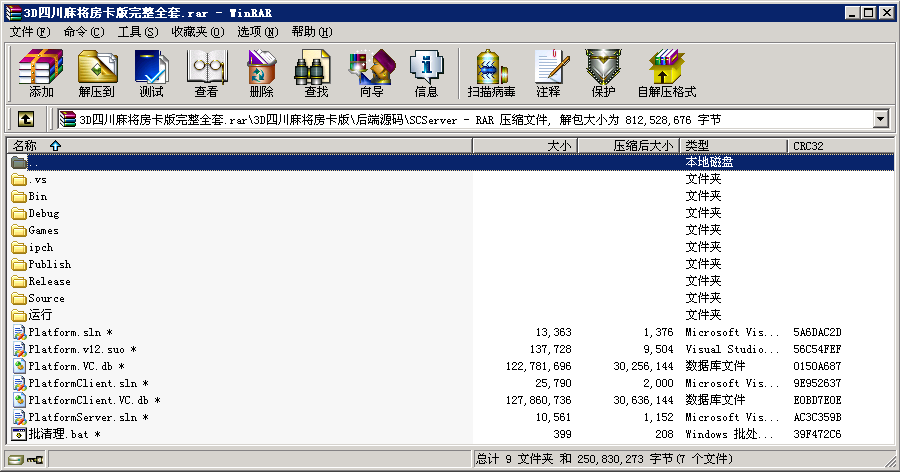
Task: Open the Find (查找) binoculars tool
Action: click(316, 74)
